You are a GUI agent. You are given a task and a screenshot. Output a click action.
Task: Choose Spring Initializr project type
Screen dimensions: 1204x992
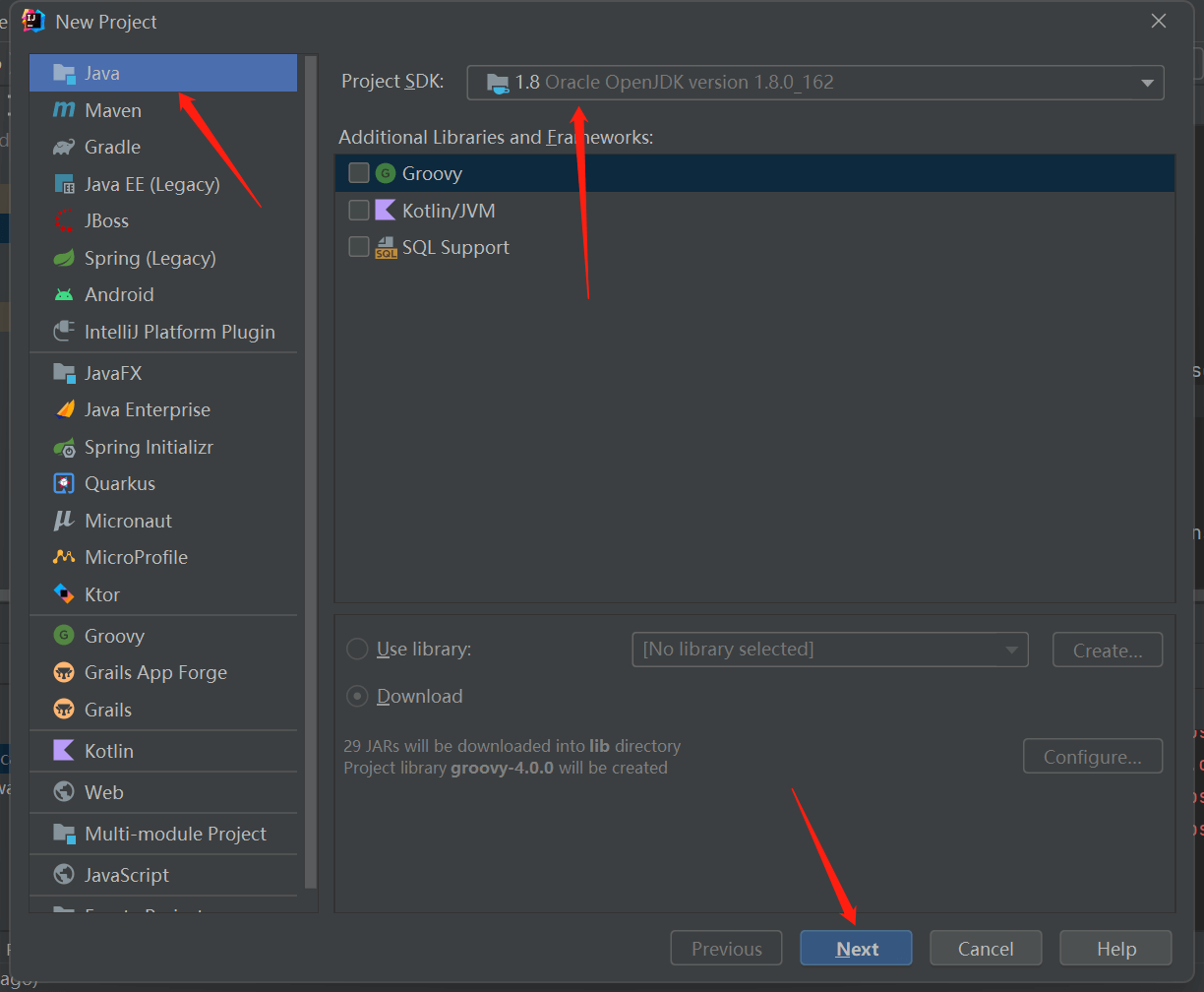pos(163,447)
